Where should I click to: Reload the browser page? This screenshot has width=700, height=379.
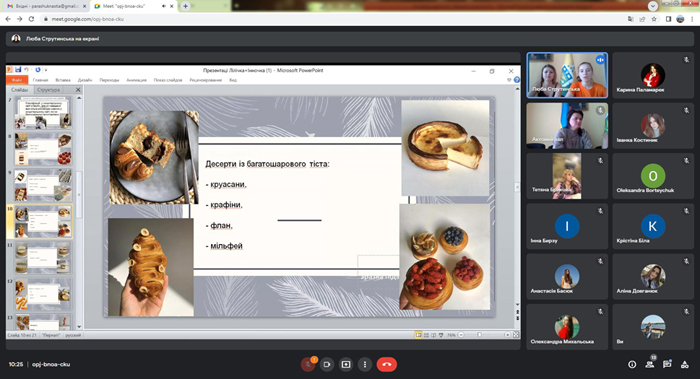31,19
